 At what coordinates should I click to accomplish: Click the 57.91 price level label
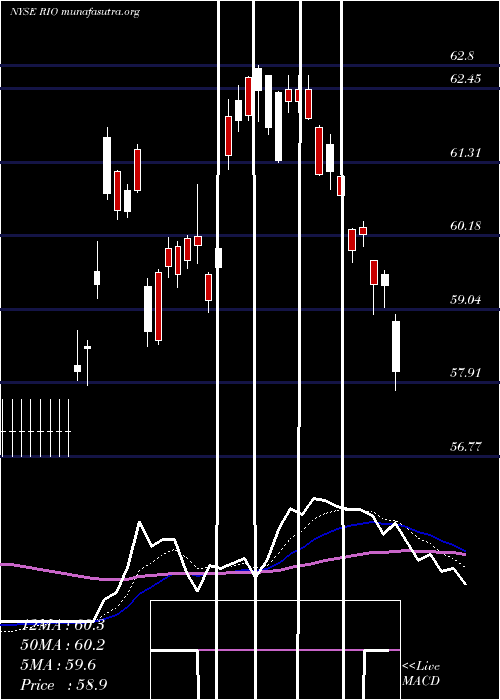[466, 373]
